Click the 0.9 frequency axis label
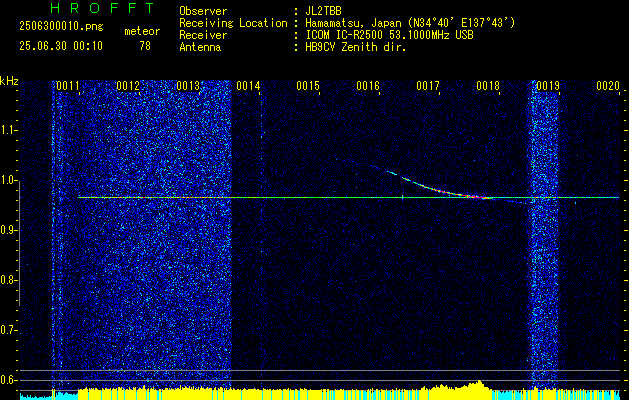 [8, 230]
